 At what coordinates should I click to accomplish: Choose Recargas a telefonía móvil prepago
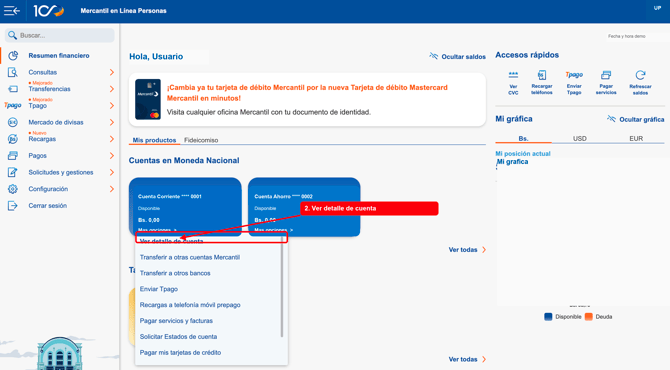tap(190, 305)
